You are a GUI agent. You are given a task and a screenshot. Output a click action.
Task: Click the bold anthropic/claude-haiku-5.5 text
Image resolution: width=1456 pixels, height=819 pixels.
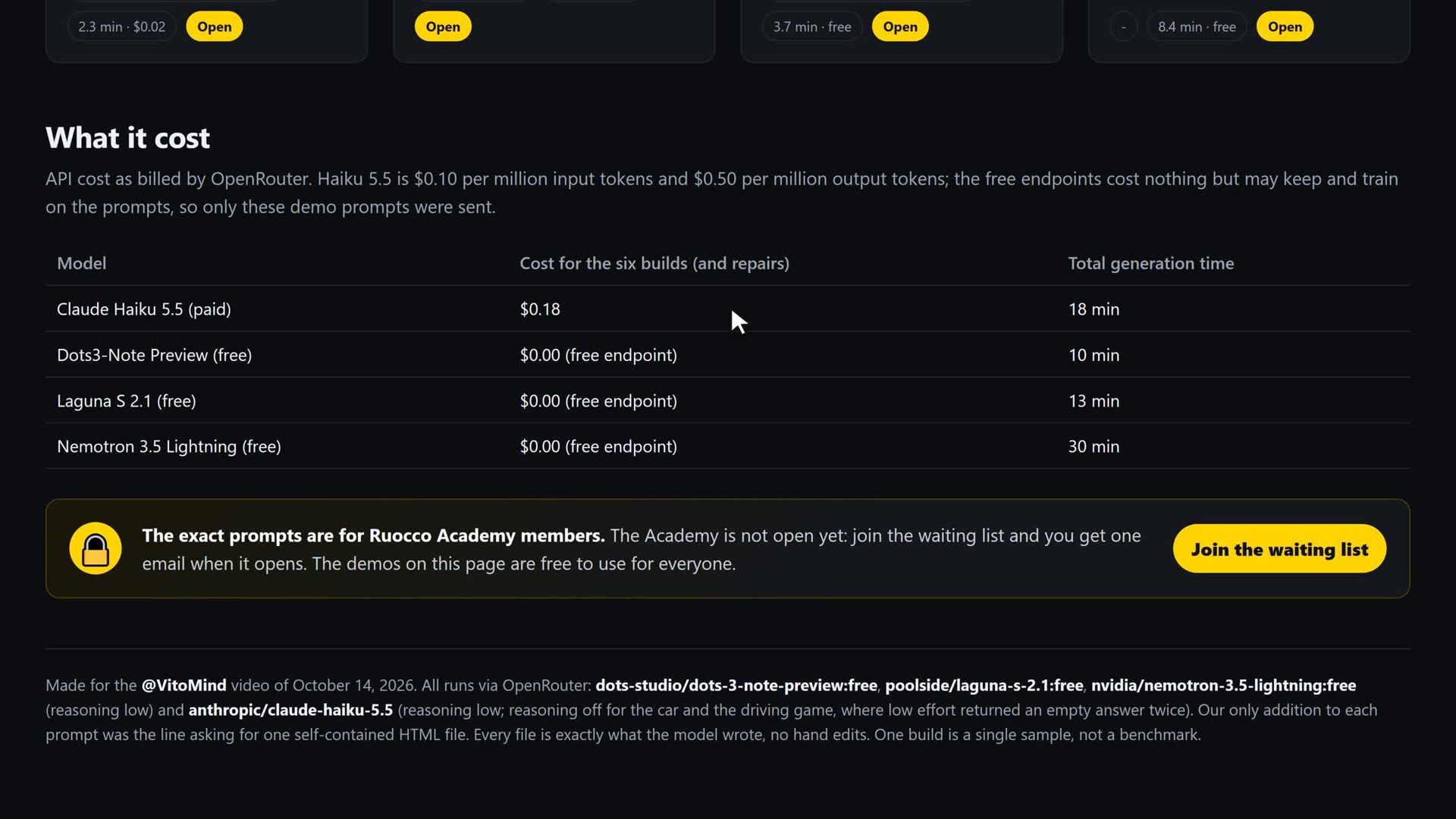coord(290,710)
